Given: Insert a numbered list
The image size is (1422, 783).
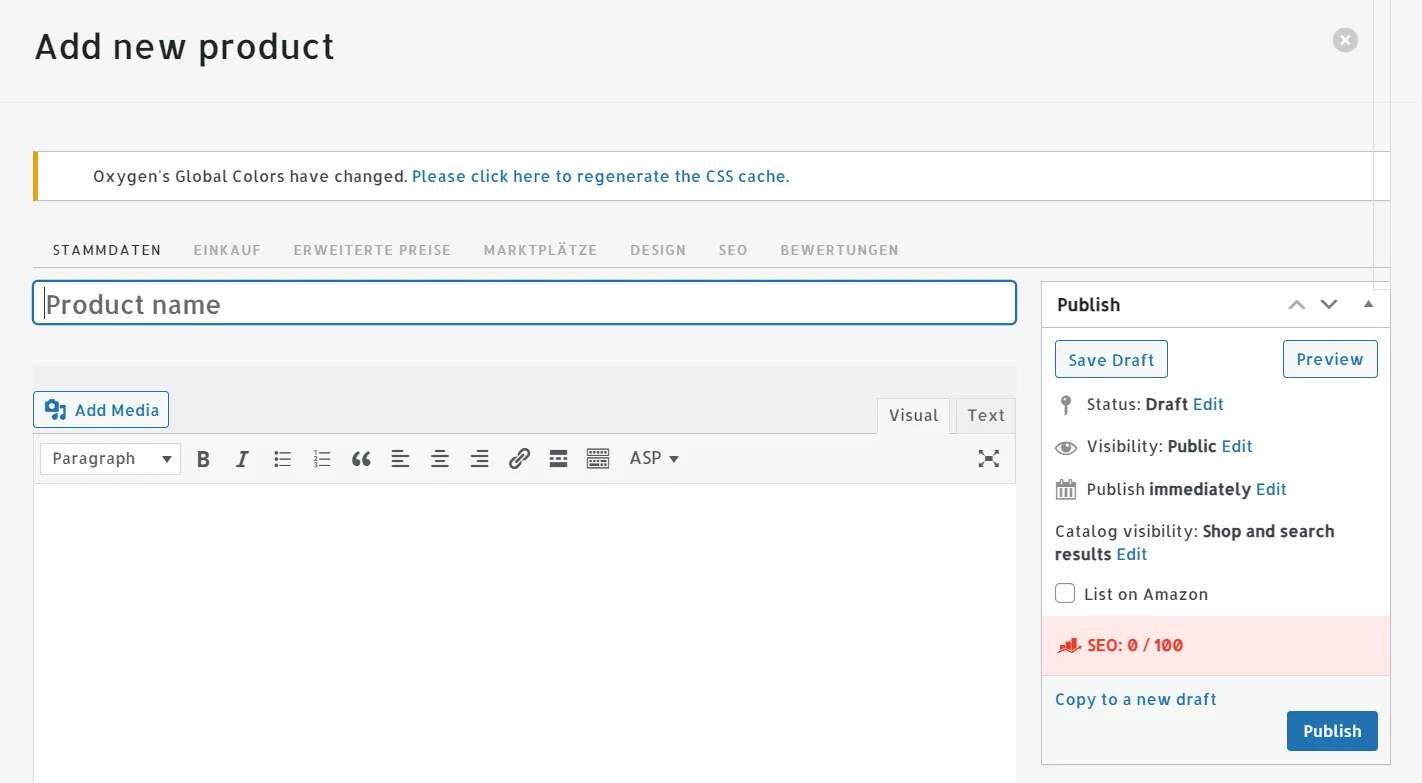Looking at the screenshot, I should coord(322,459).
